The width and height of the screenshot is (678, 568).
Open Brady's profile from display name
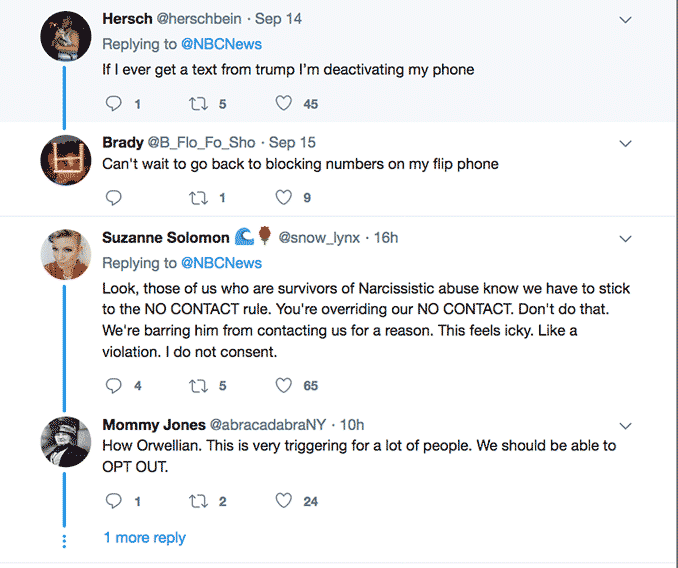point(123,143)
